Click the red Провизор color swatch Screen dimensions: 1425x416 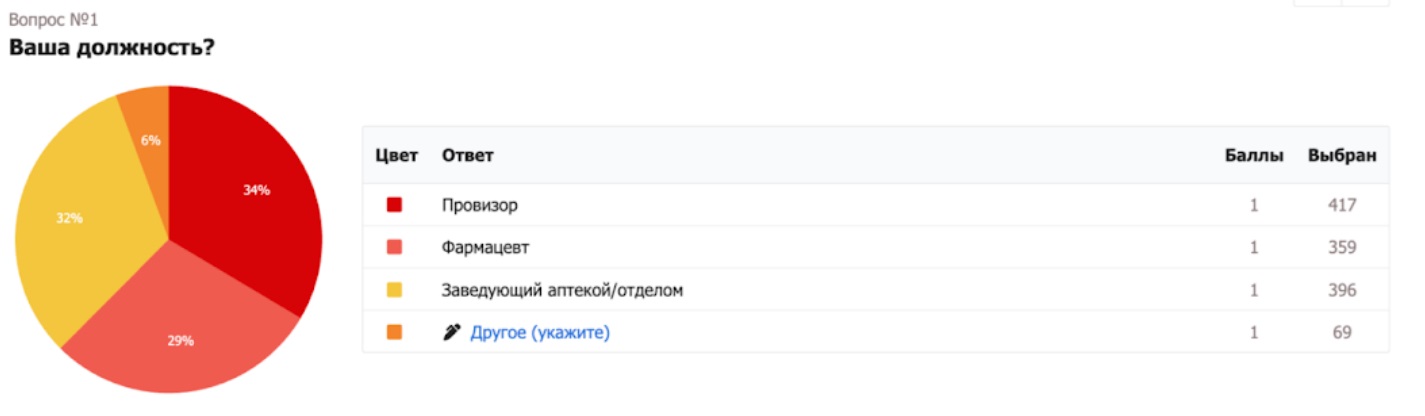(394, 205)
